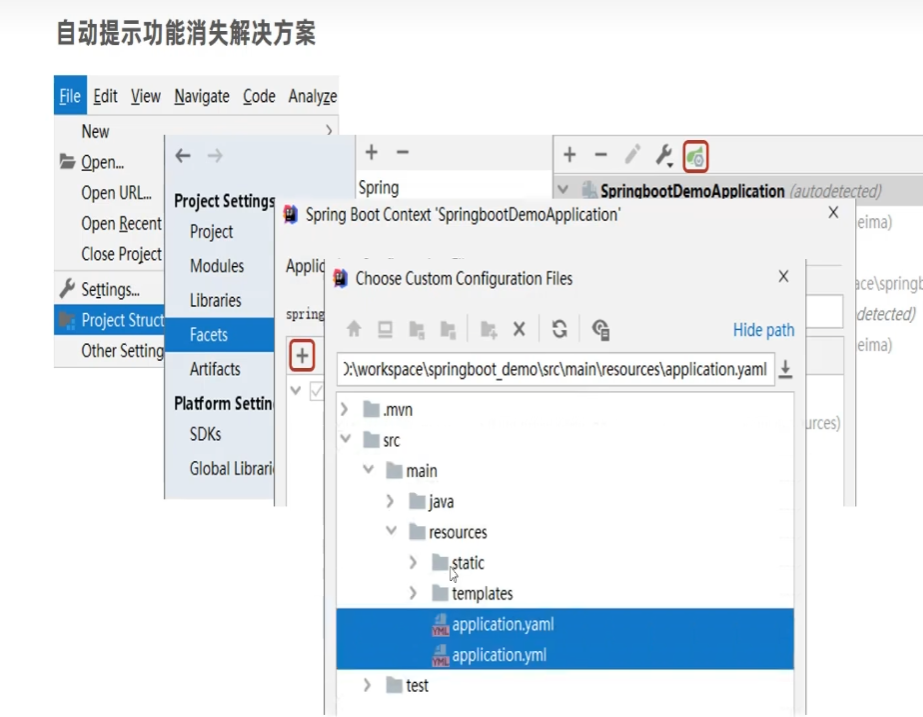The image size is (923, 717).
Task: Click the Module directory icon
Action: coord(448,330)
